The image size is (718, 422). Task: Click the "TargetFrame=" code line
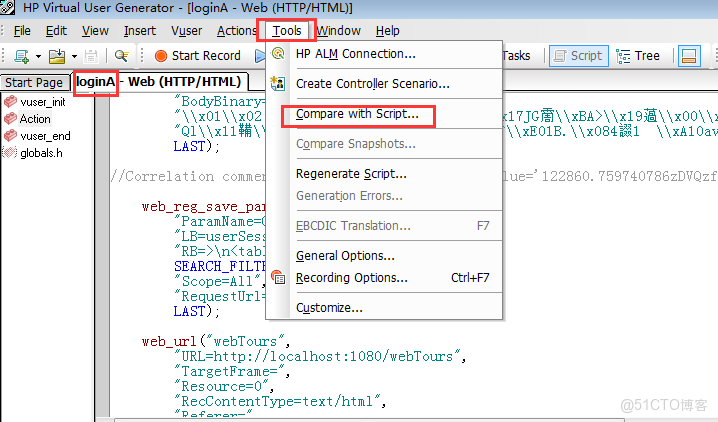coord(232,371)
